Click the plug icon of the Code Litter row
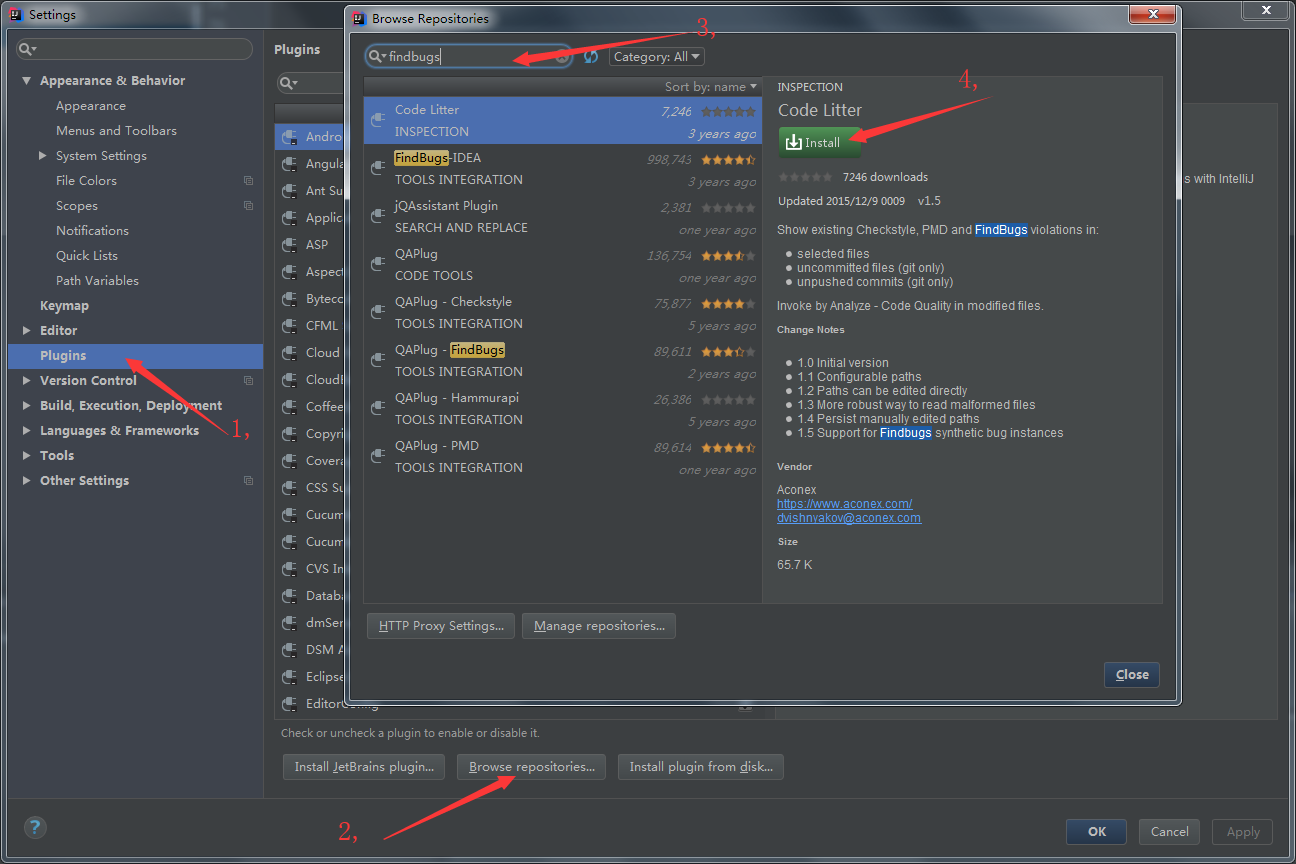 (x=378, y=120)
